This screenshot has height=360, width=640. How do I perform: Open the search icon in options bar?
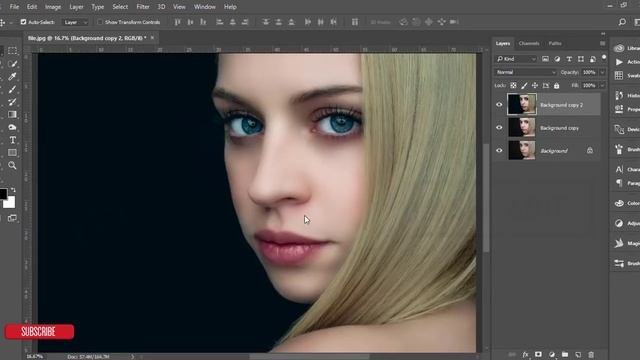click(x=622, y=22)
